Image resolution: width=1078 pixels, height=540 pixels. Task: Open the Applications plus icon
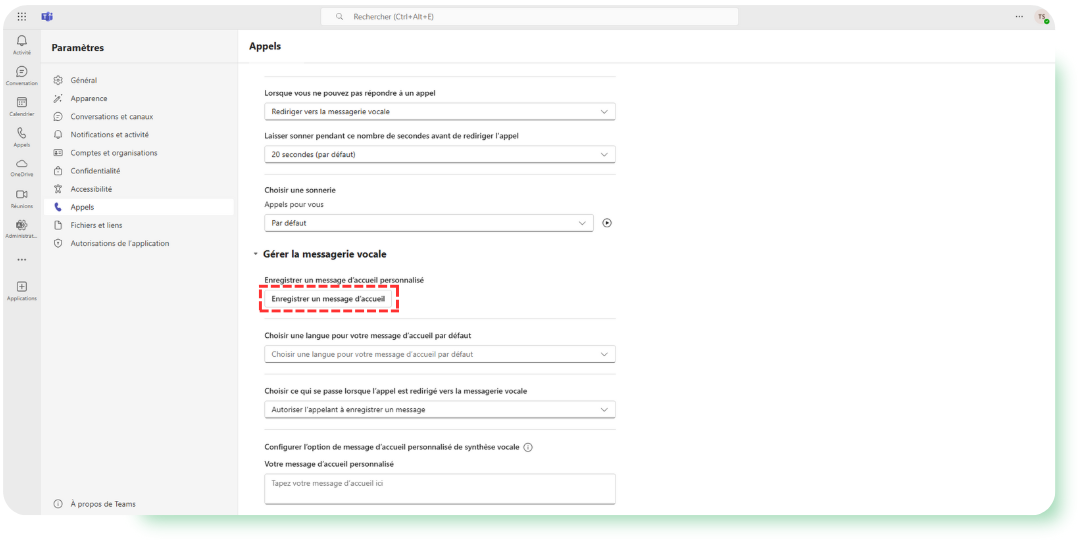tap(22, 286)
